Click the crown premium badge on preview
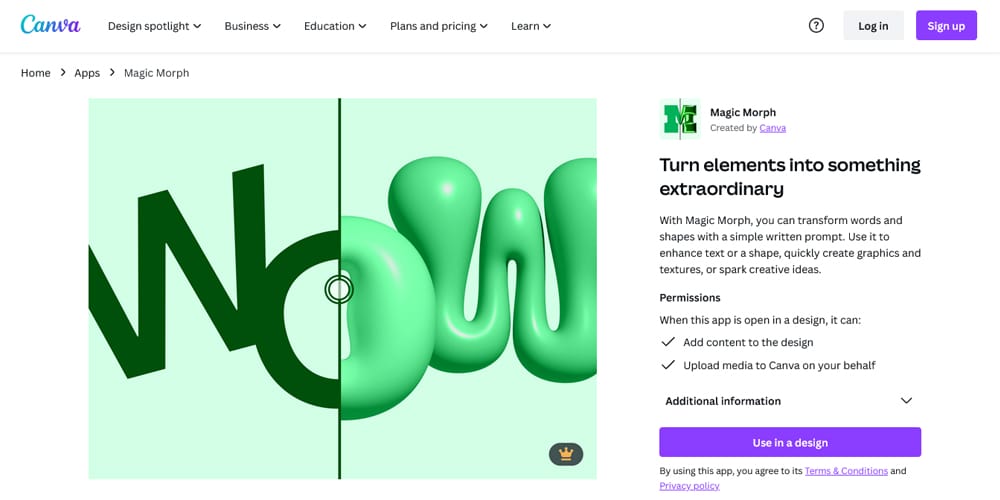1000x500 pixels. pos(566,454)
